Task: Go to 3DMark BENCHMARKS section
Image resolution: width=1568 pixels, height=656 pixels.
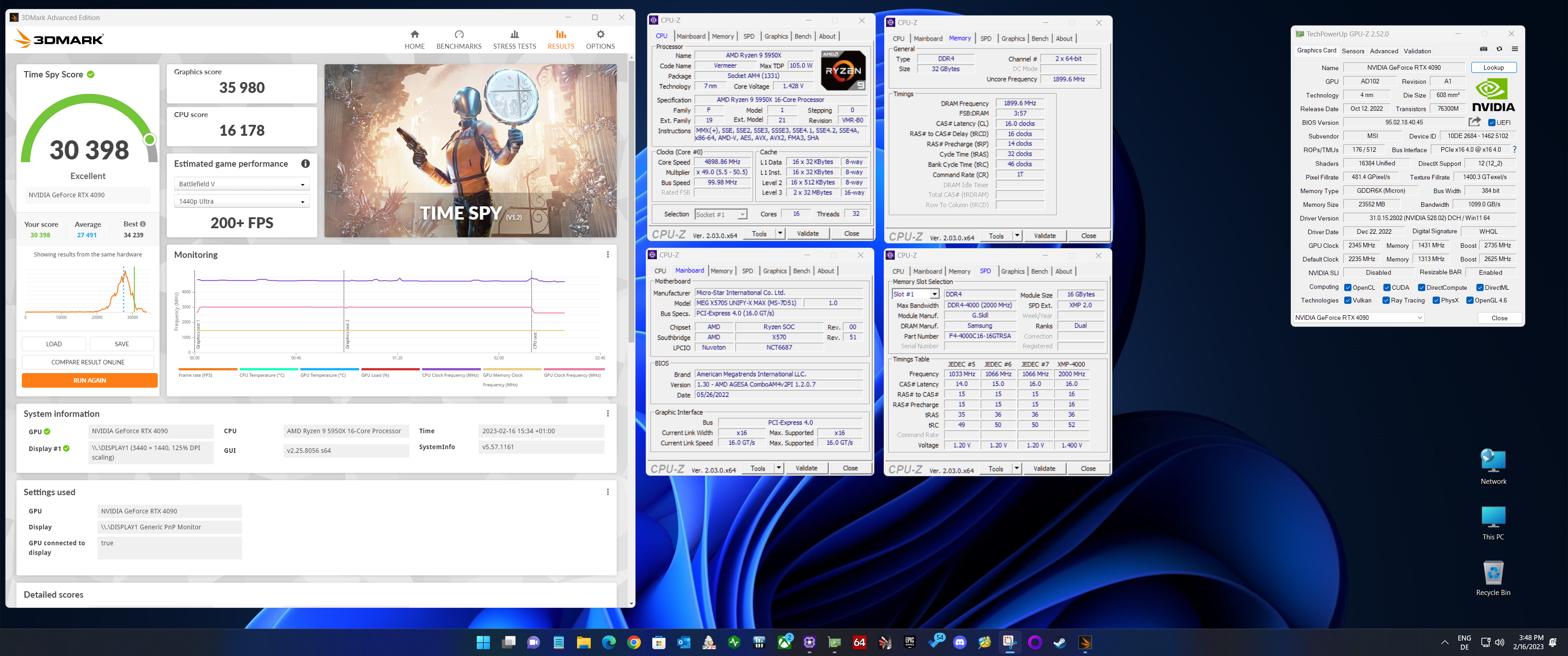Action: (459, 40)
